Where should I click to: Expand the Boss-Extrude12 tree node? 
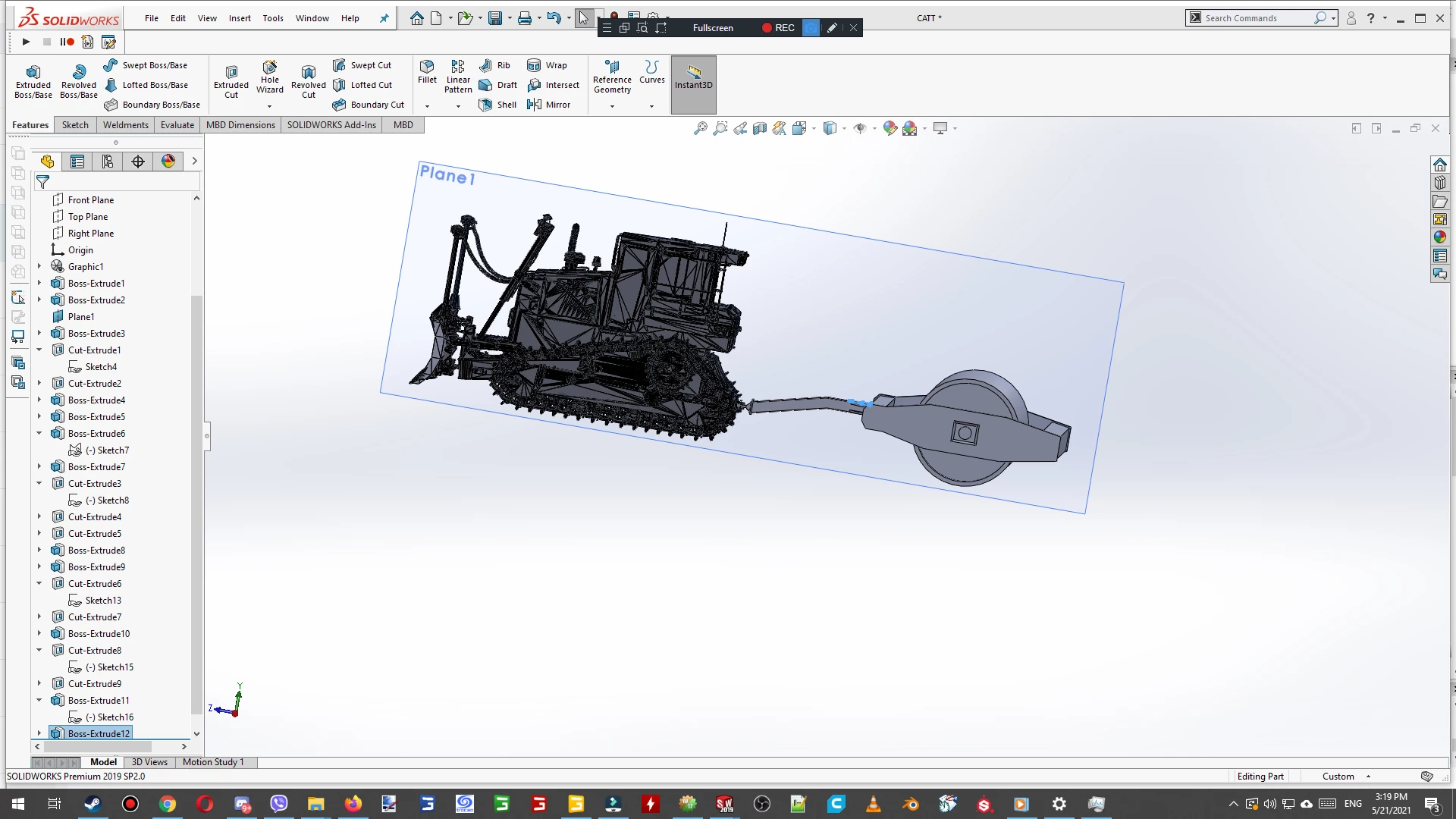(x=39, y=733)
